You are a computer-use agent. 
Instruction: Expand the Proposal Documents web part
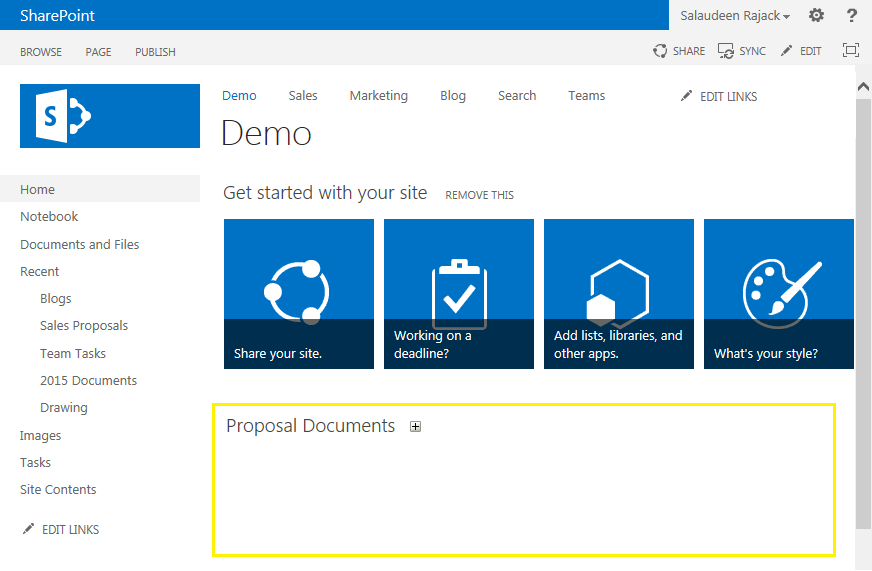point(415,426)
